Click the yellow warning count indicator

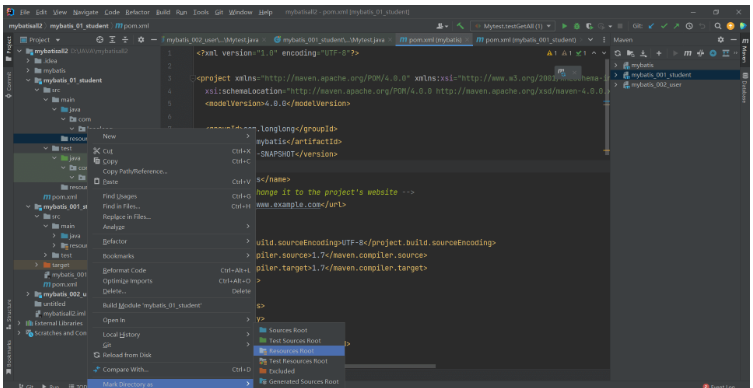552,53
